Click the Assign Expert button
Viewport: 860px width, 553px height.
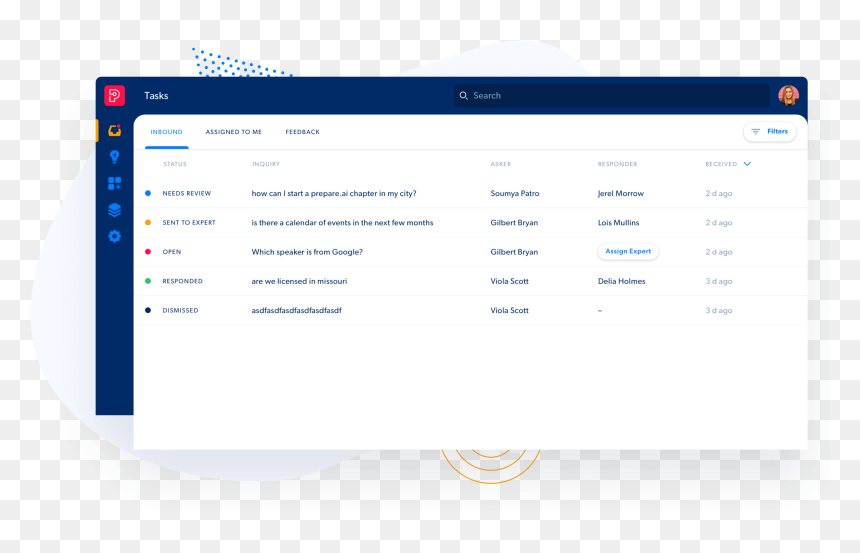tap(628, 251)
